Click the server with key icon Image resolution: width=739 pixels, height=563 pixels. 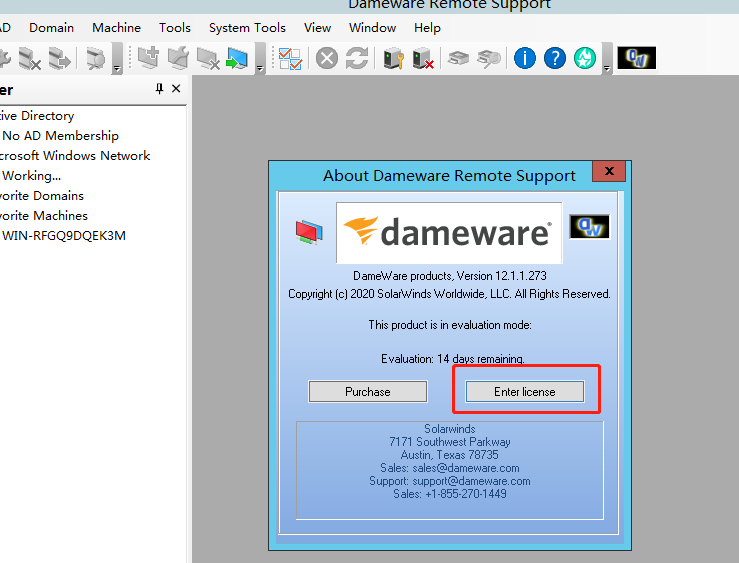point(393,59)
